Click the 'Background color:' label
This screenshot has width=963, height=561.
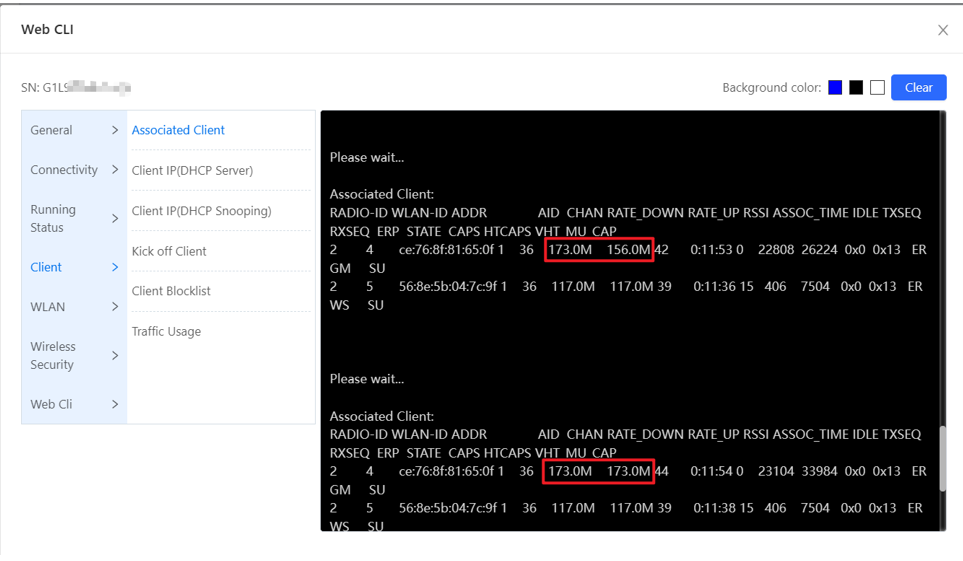click(x=771, y=87)
